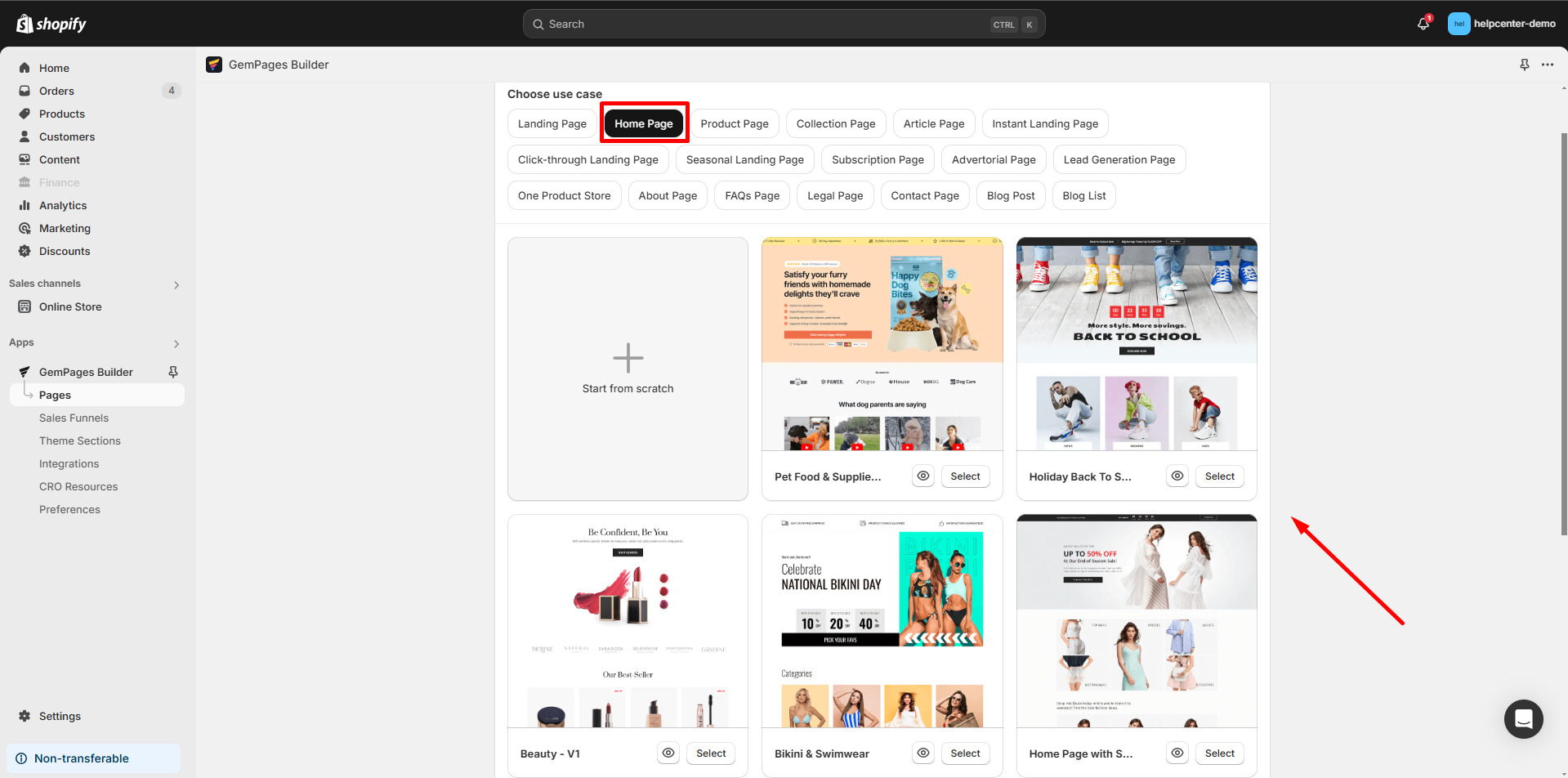Click the Marketing megaphone icon
This screenshot has width=1568, height=778.
point(25,228)
